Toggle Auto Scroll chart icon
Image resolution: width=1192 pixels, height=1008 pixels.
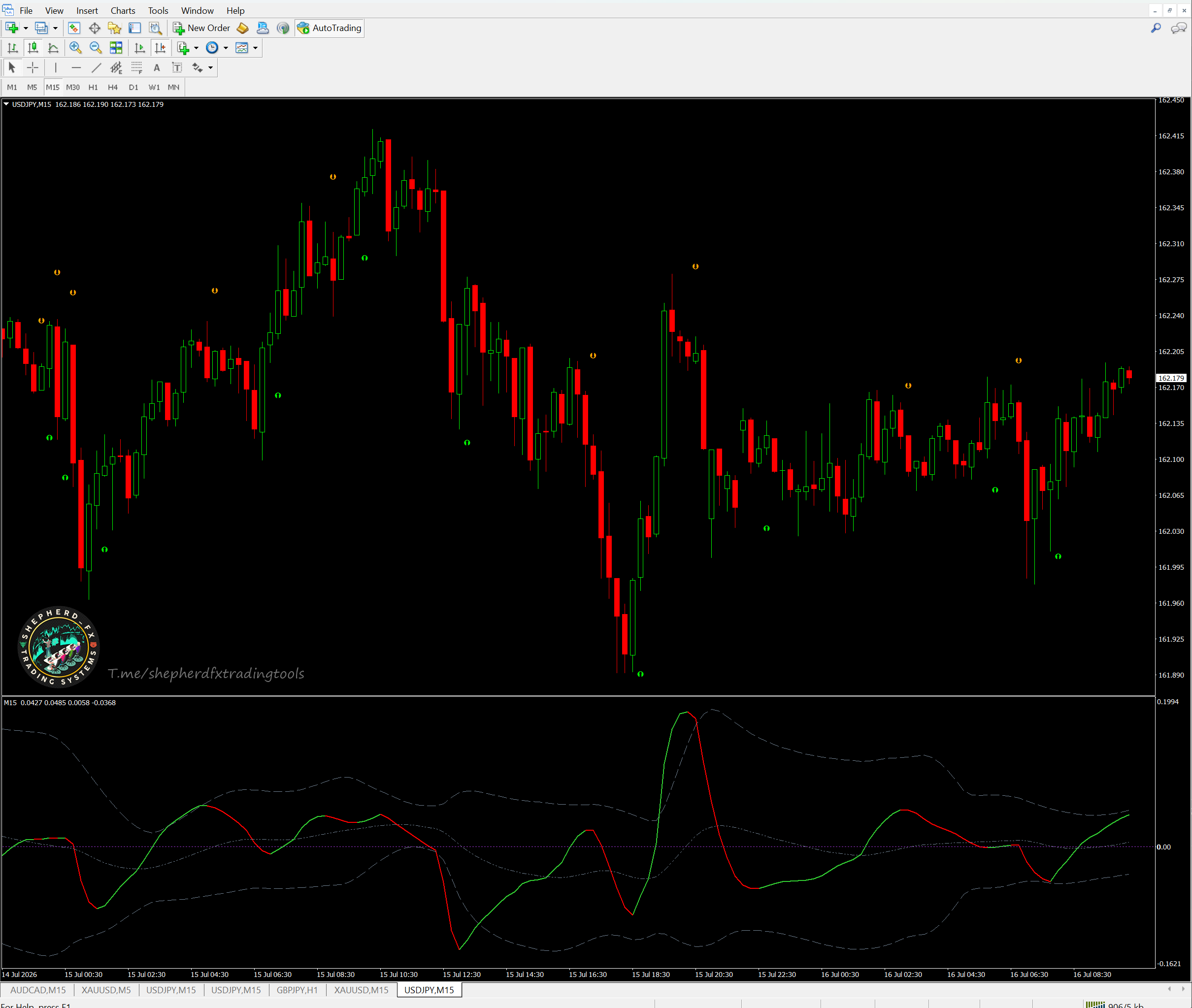coord(139,48)
